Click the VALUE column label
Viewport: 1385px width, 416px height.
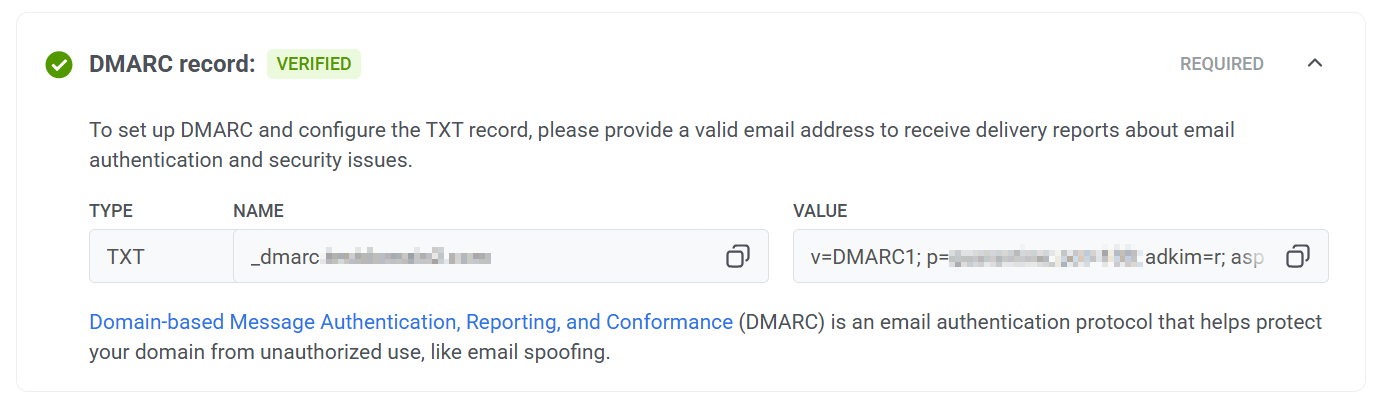820,211
